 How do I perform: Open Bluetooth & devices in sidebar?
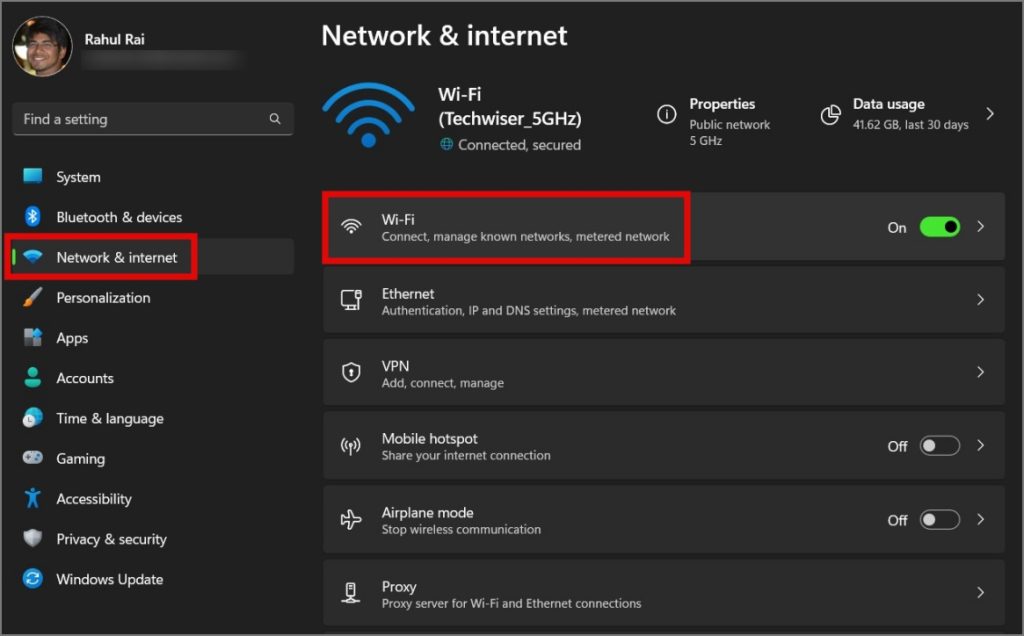[x=119, y=217]
